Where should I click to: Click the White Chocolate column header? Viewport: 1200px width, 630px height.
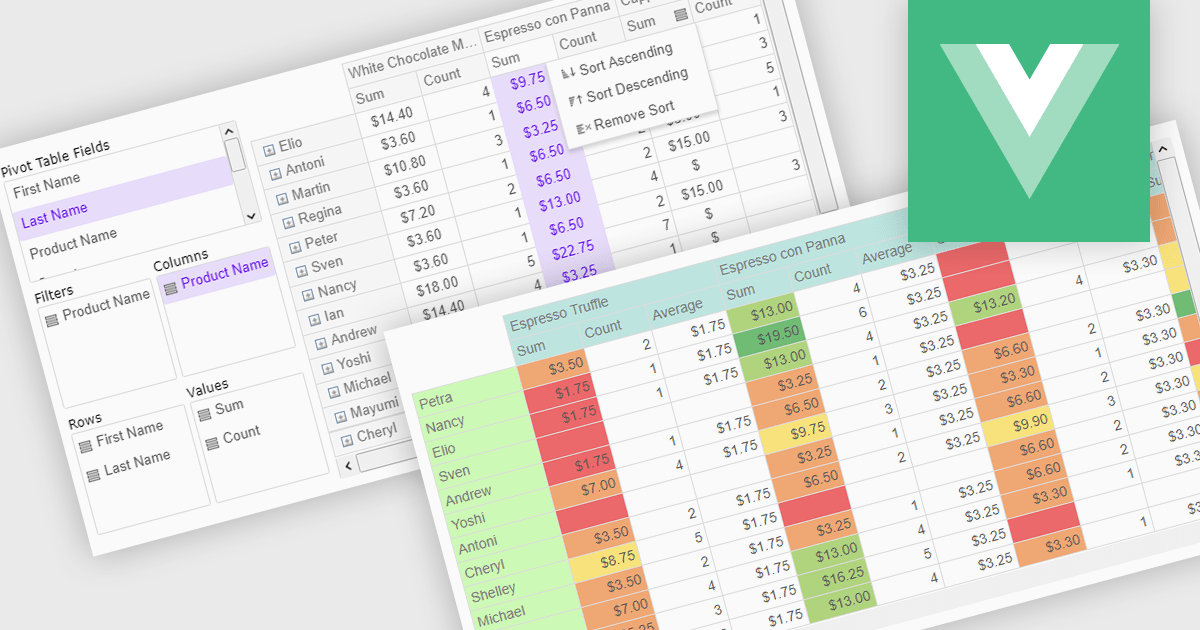coord(412,57)
